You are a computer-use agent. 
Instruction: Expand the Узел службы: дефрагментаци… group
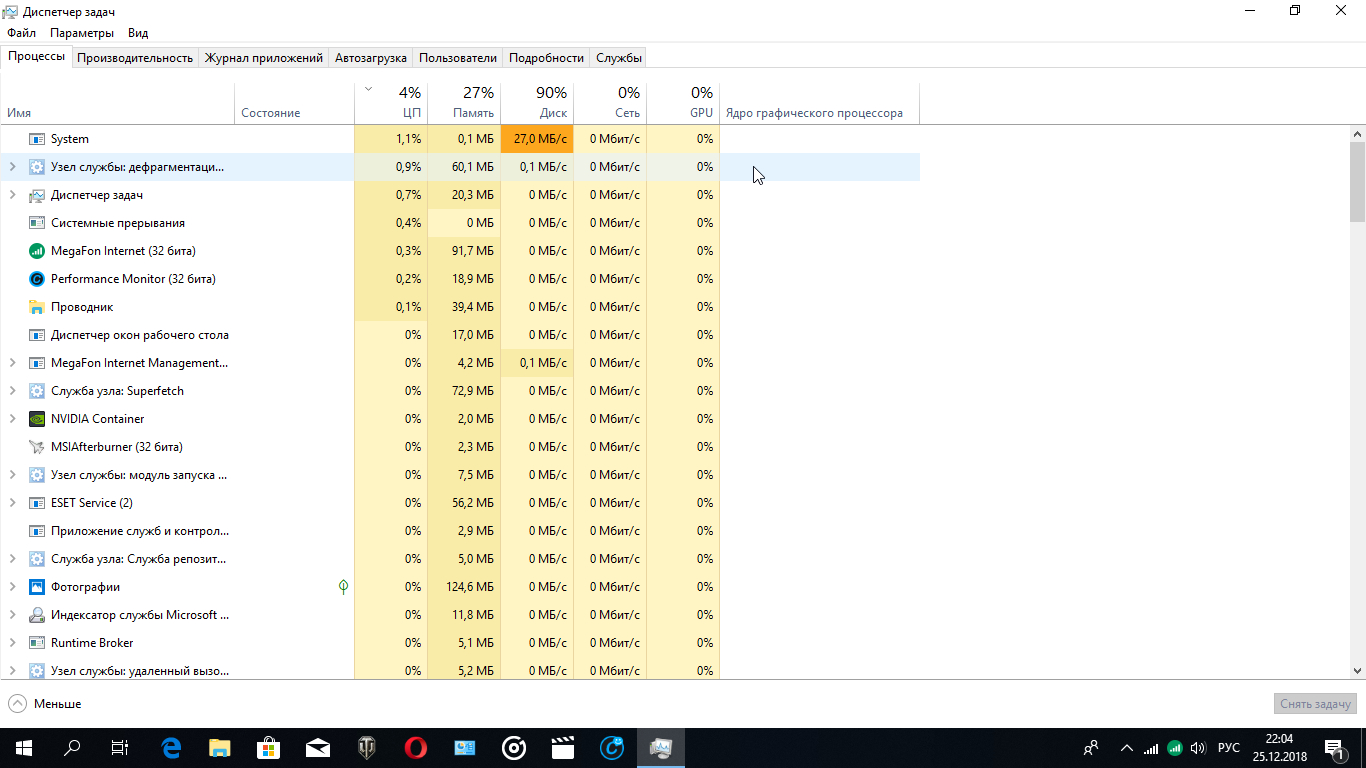[x=12, y=167]
